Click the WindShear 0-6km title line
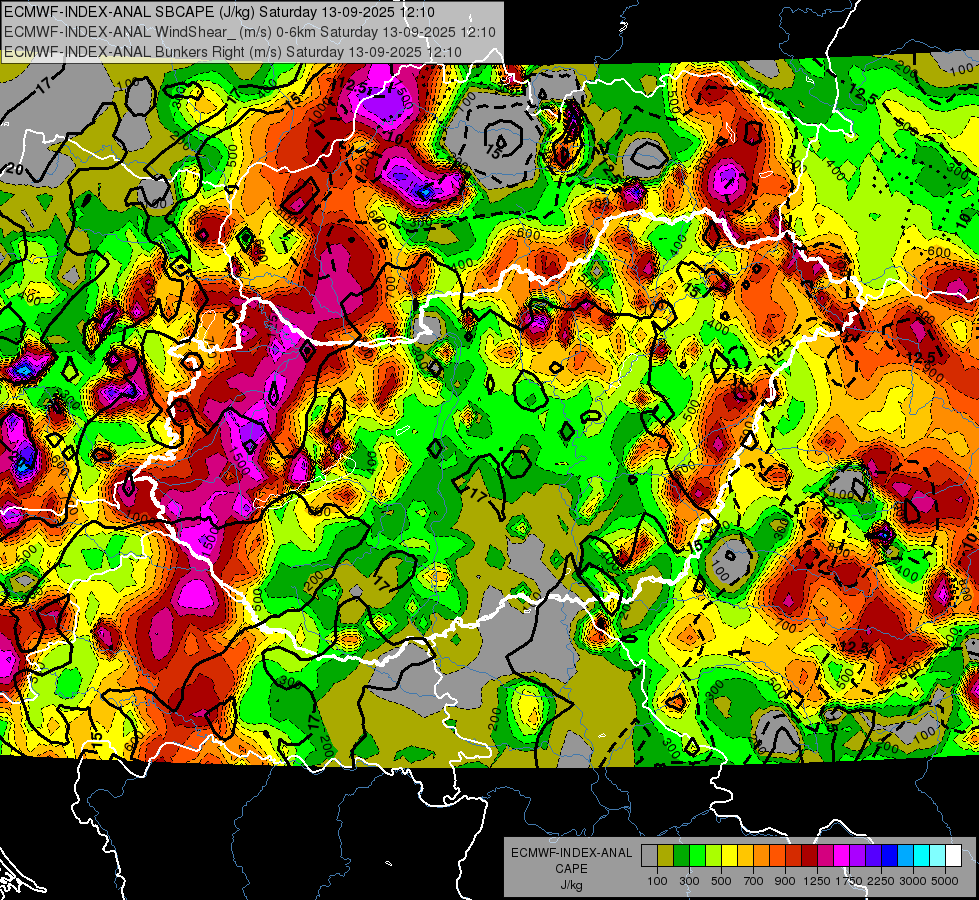This screenshot has height=900, width=979. tap(250, 32)
